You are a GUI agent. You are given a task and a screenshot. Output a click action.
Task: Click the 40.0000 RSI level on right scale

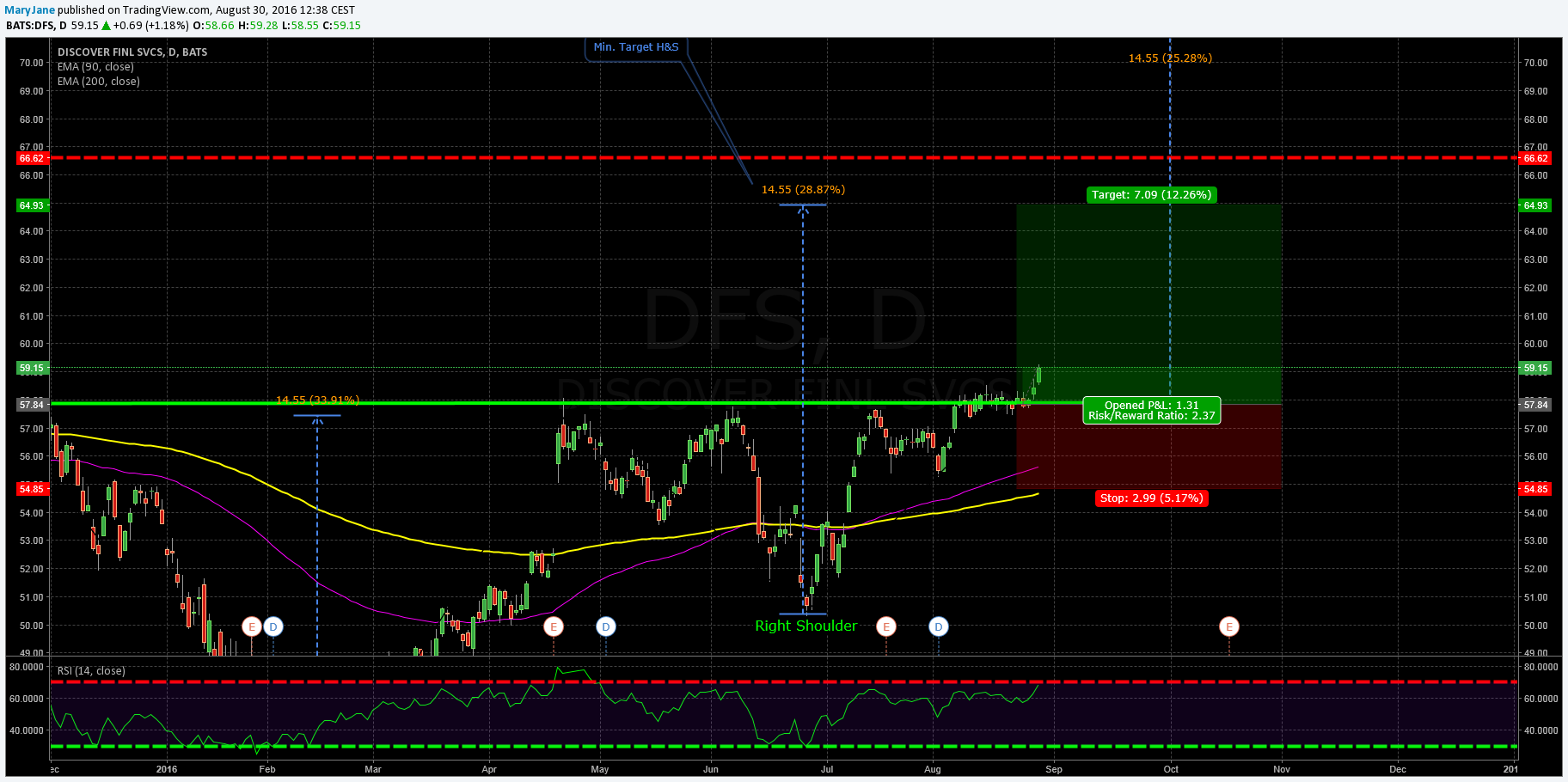pyautogui.click(x=1541, y=730)
